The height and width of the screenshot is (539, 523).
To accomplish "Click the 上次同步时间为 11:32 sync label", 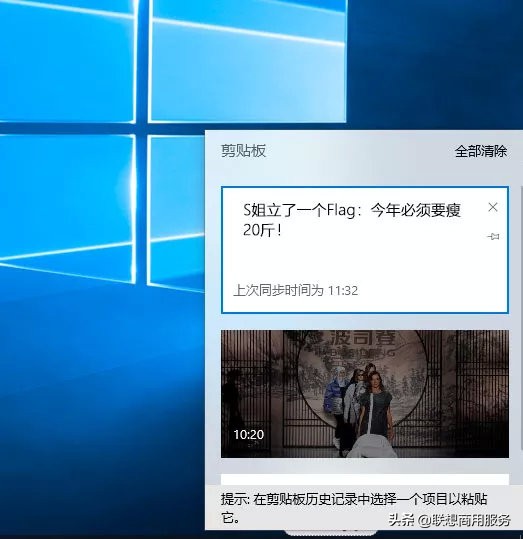I will 296,290.
